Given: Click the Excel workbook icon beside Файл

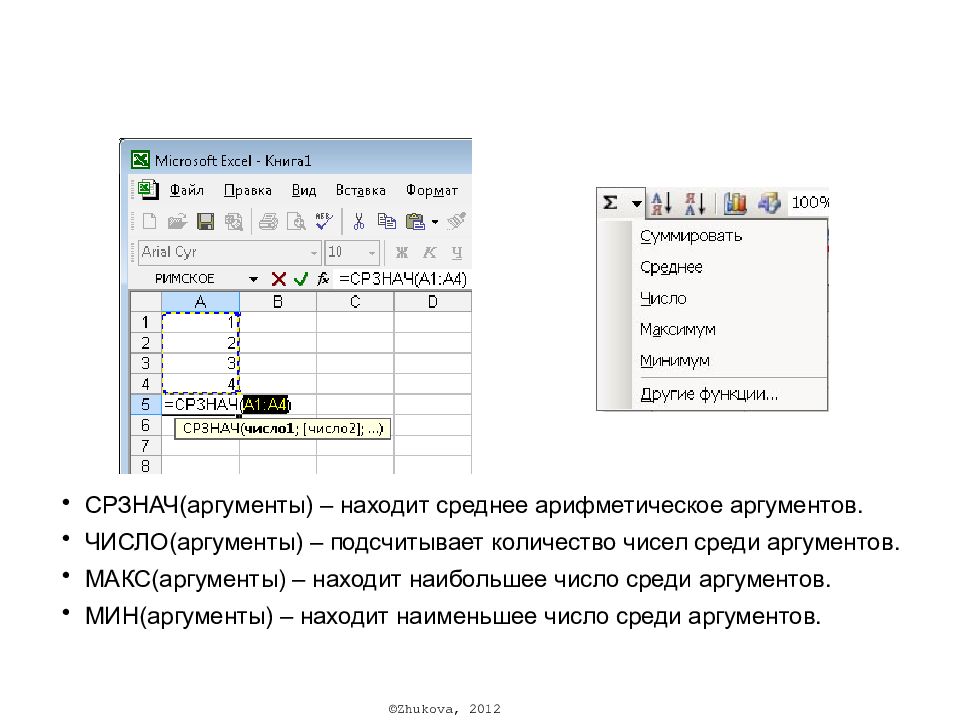Looking at the screenshot, I should tap(147, 190).
